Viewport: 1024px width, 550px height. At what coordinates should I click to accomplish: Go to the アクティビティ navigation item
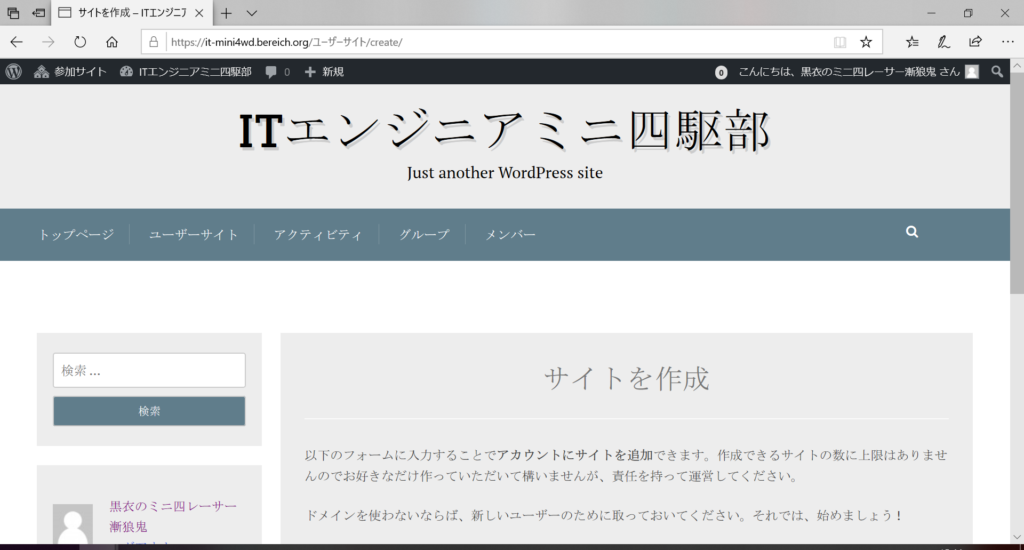click(x=317, y=235)
